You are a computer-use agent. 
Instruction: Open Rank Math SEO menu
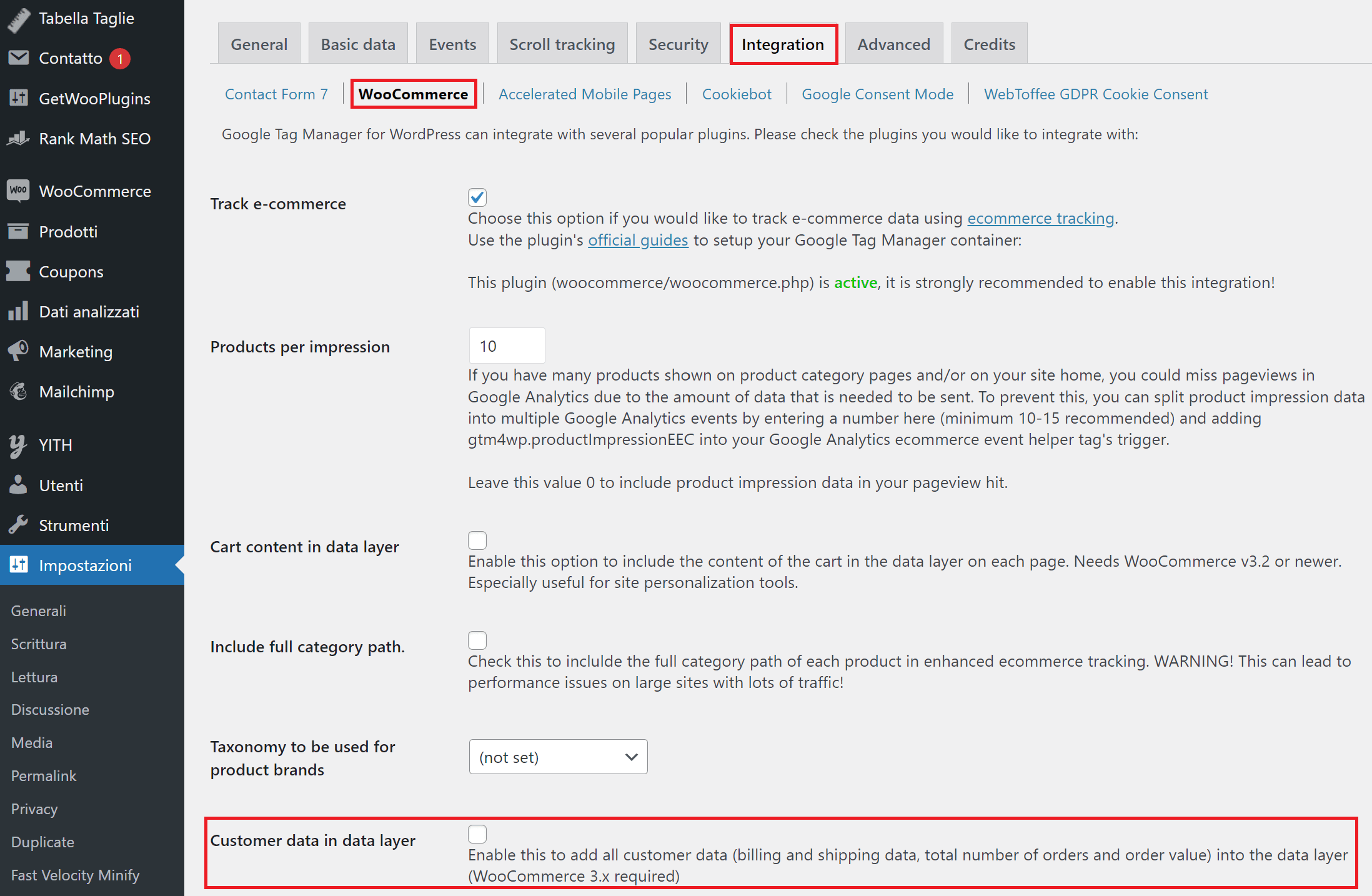(x=92, y=138)
